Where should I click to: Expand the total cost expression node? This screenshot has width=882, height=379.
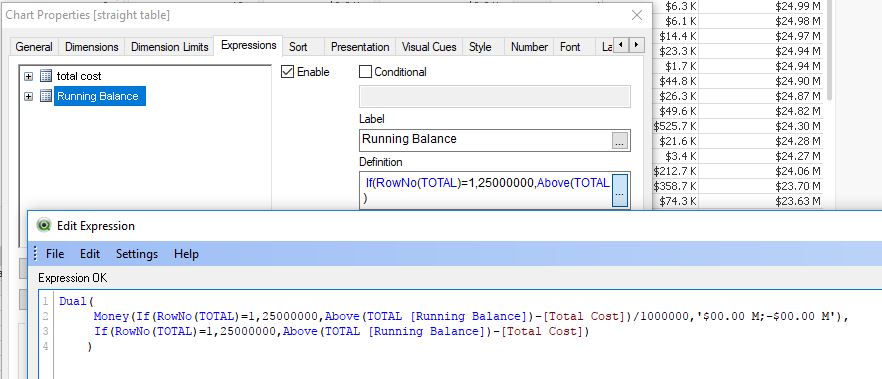click(29, 76)
